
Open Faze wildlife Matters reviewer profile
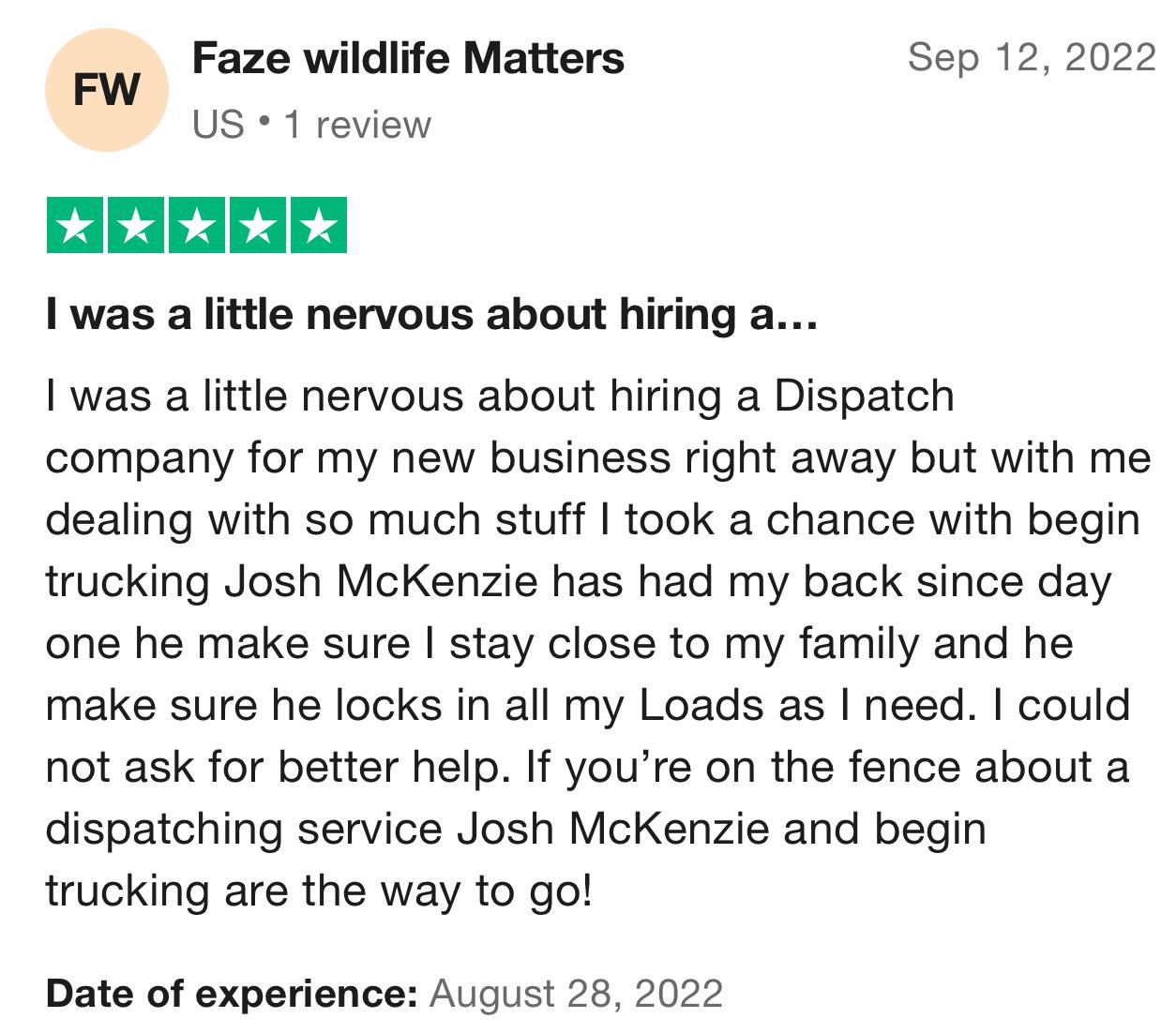pyautogui.click(x=408, y=59)
